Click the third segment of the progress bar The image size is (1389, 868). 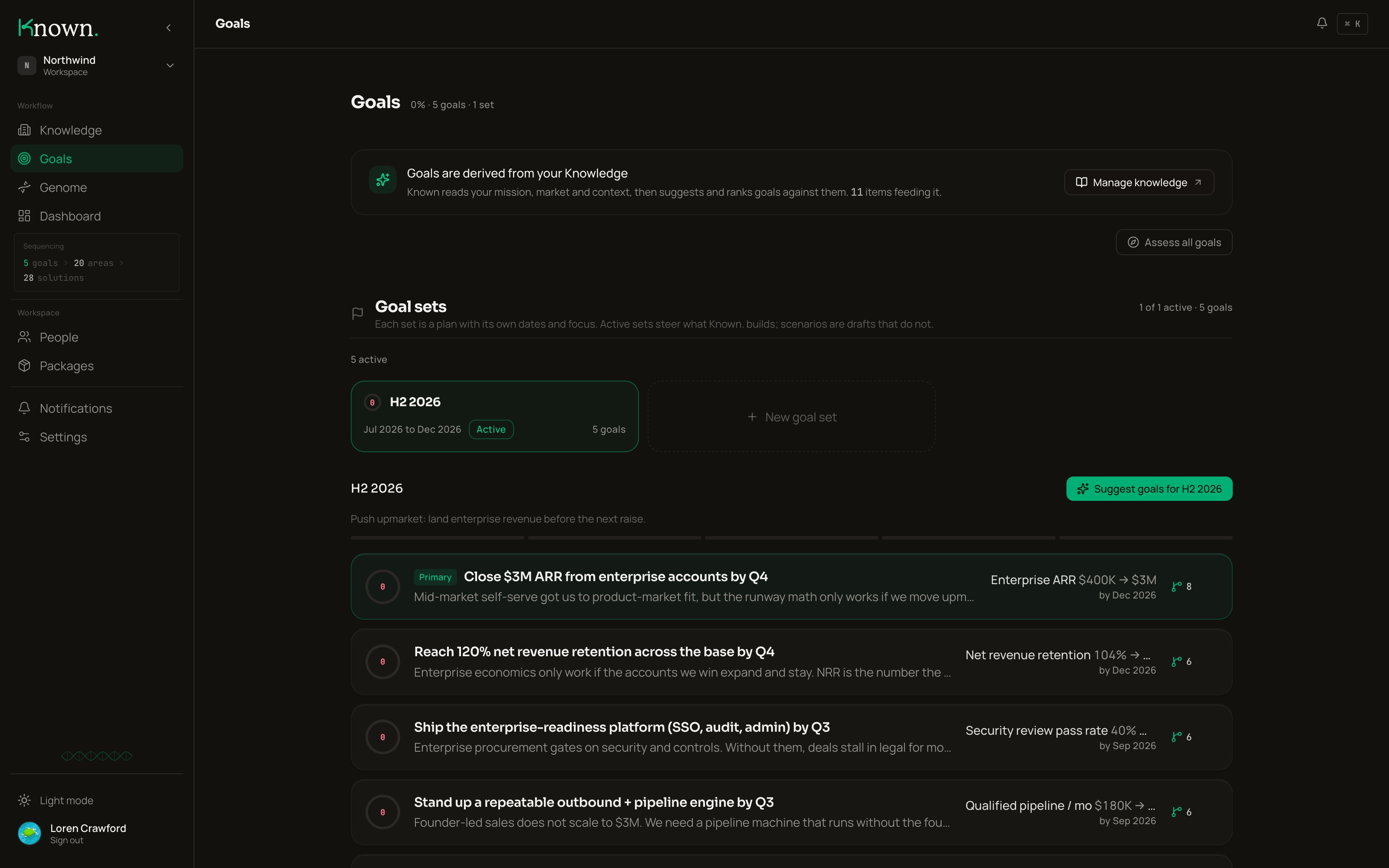(x=791, y=538)
